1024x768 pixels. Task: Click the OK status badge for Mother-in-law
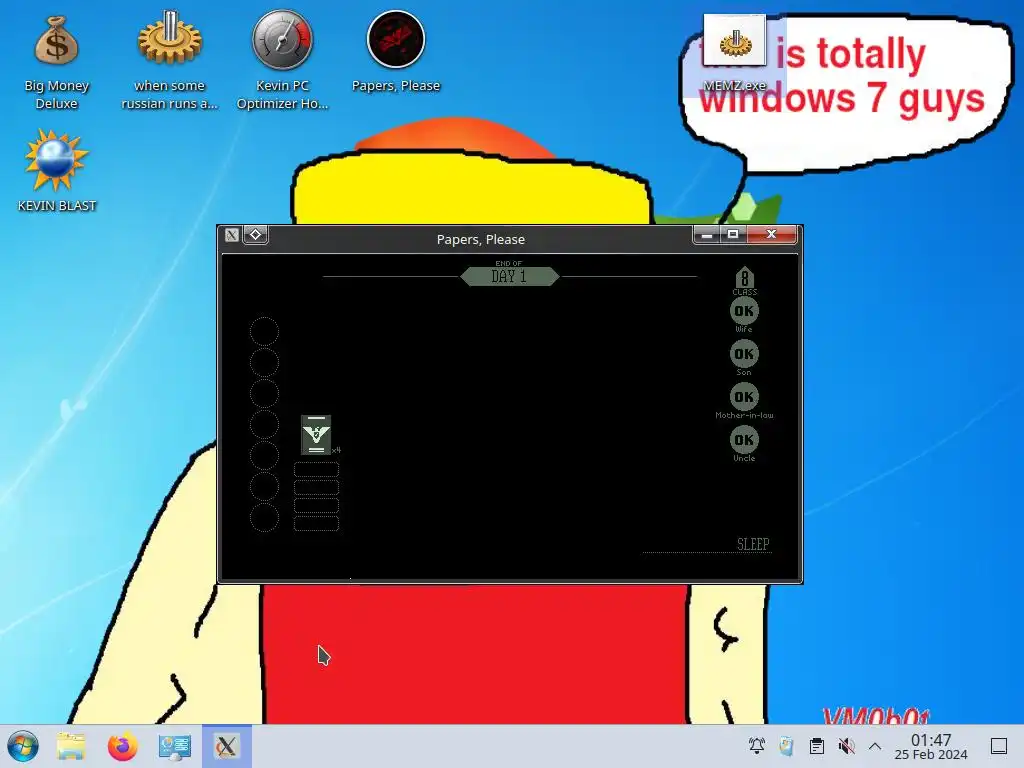744,397
